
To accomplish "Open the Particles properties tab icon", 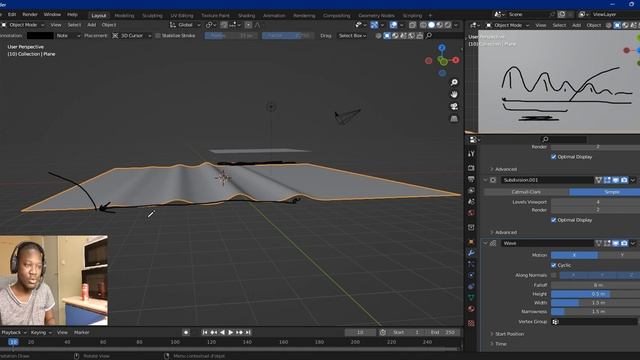I will coord(471,264).
